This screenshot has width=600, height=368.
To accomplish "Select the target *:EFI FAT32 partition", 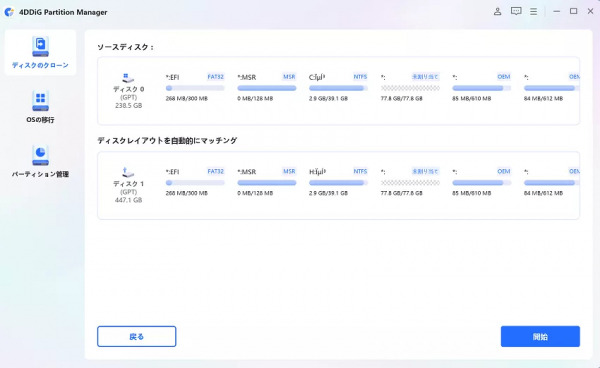I will pyautogui.click(x=195, y=182).
